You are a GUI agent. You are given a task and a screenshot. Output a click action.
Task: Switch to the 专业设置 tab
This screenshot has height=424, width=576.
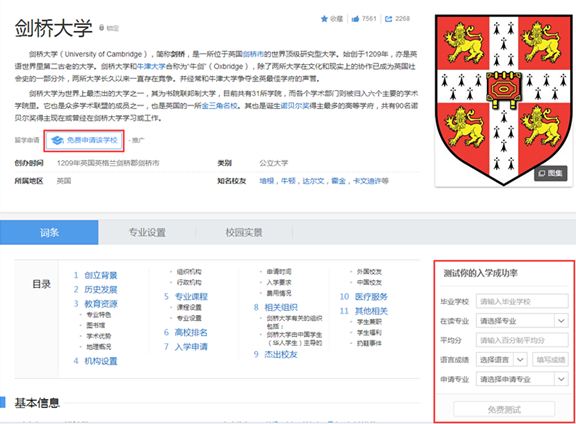(x=147, y=233)
